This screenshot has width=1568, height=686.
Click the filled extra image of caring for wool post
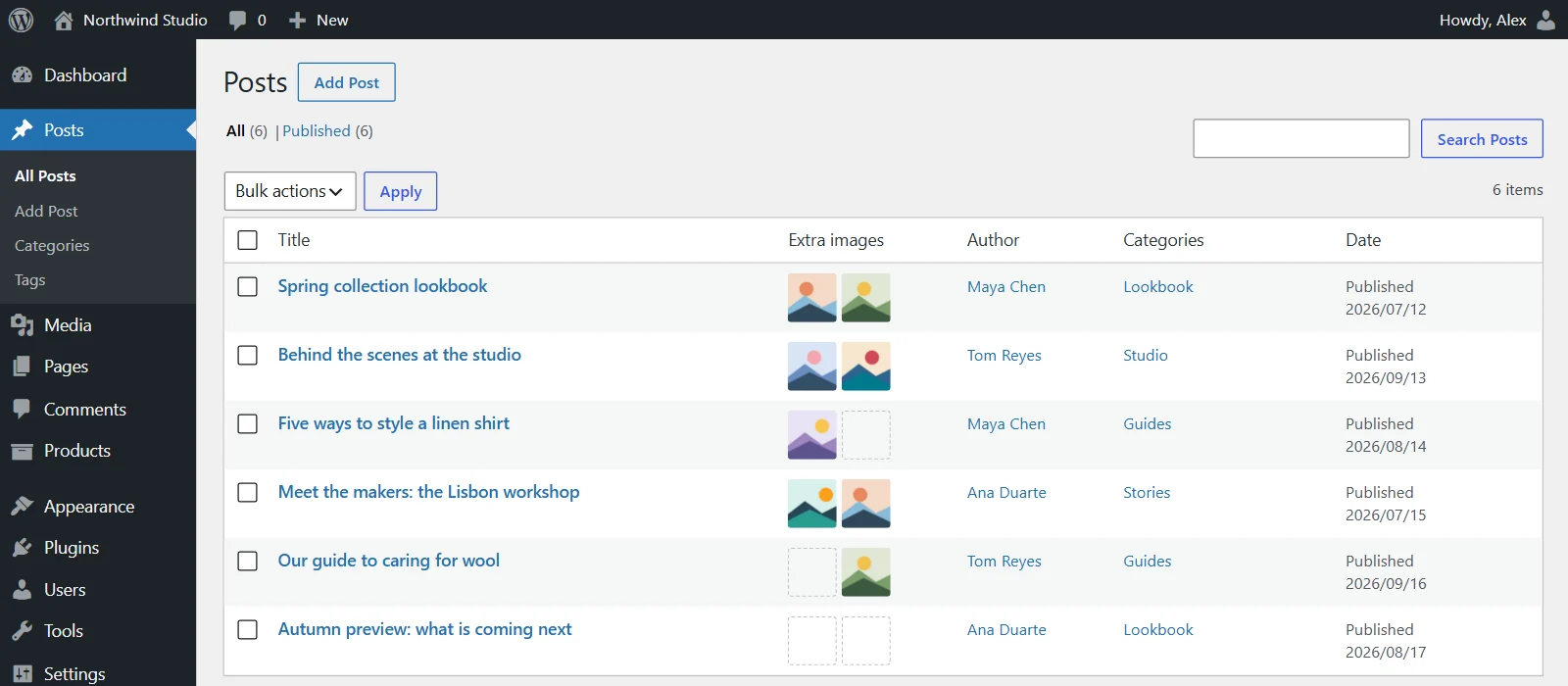pos(866,572)
